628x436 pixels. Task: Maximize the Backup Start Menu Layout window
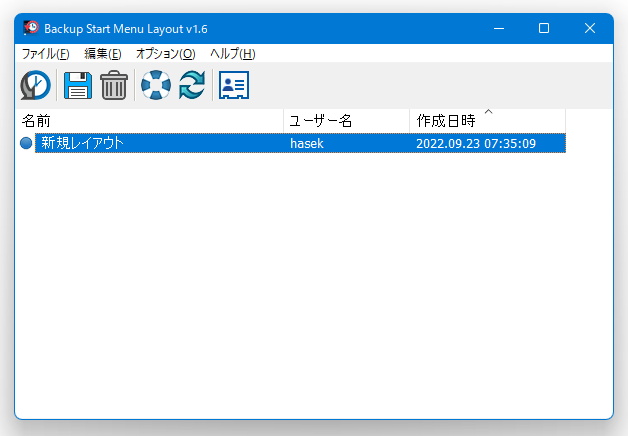click(544, 28)
